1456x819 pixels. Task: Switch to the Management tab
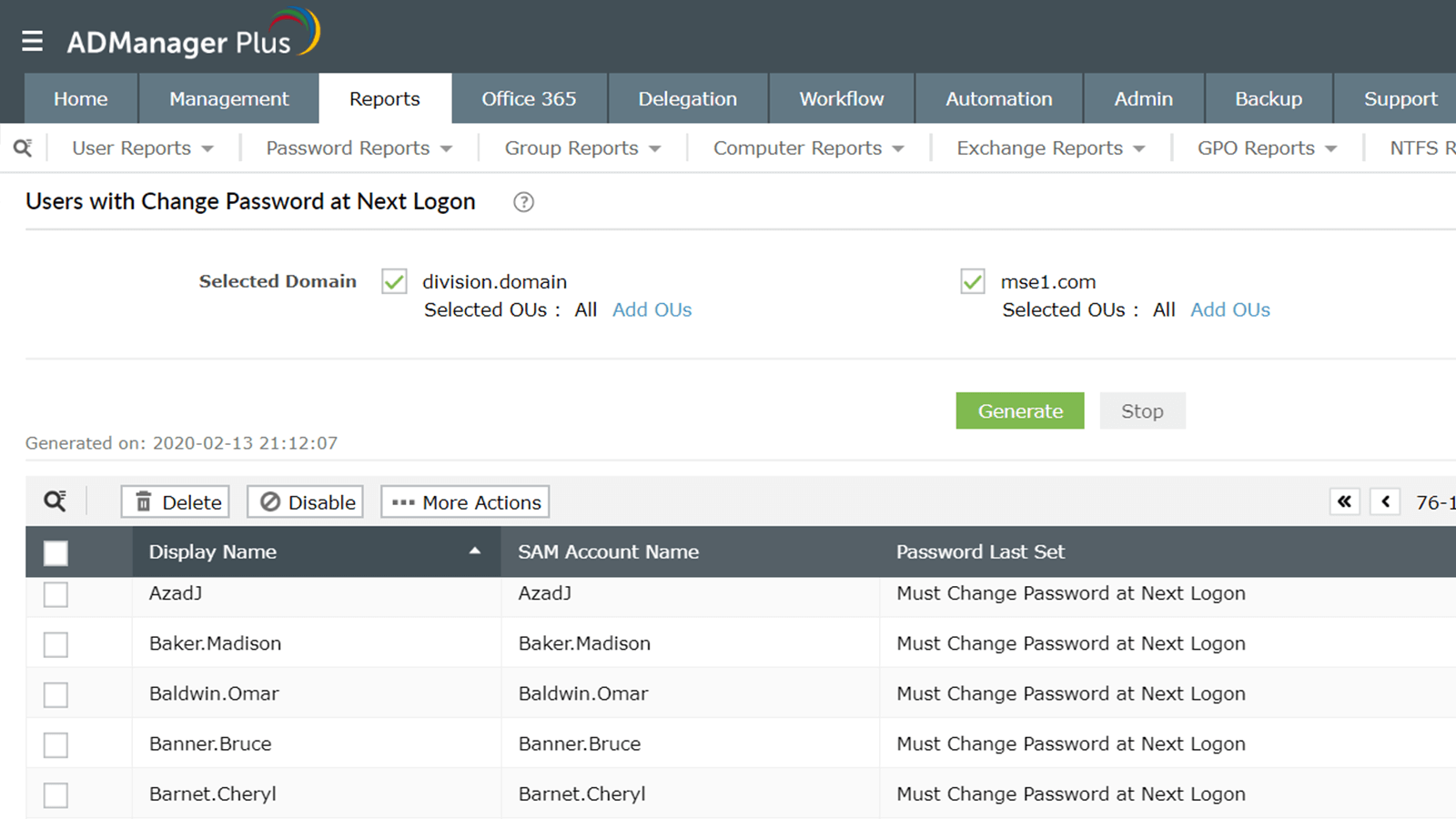228,99
